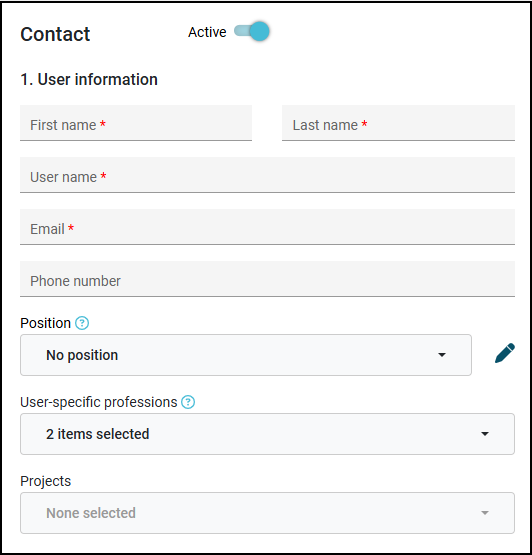Select the User name input field
The height and width of the screenshot is (555, 532).
pyautogui.click(x=267, y=175)
